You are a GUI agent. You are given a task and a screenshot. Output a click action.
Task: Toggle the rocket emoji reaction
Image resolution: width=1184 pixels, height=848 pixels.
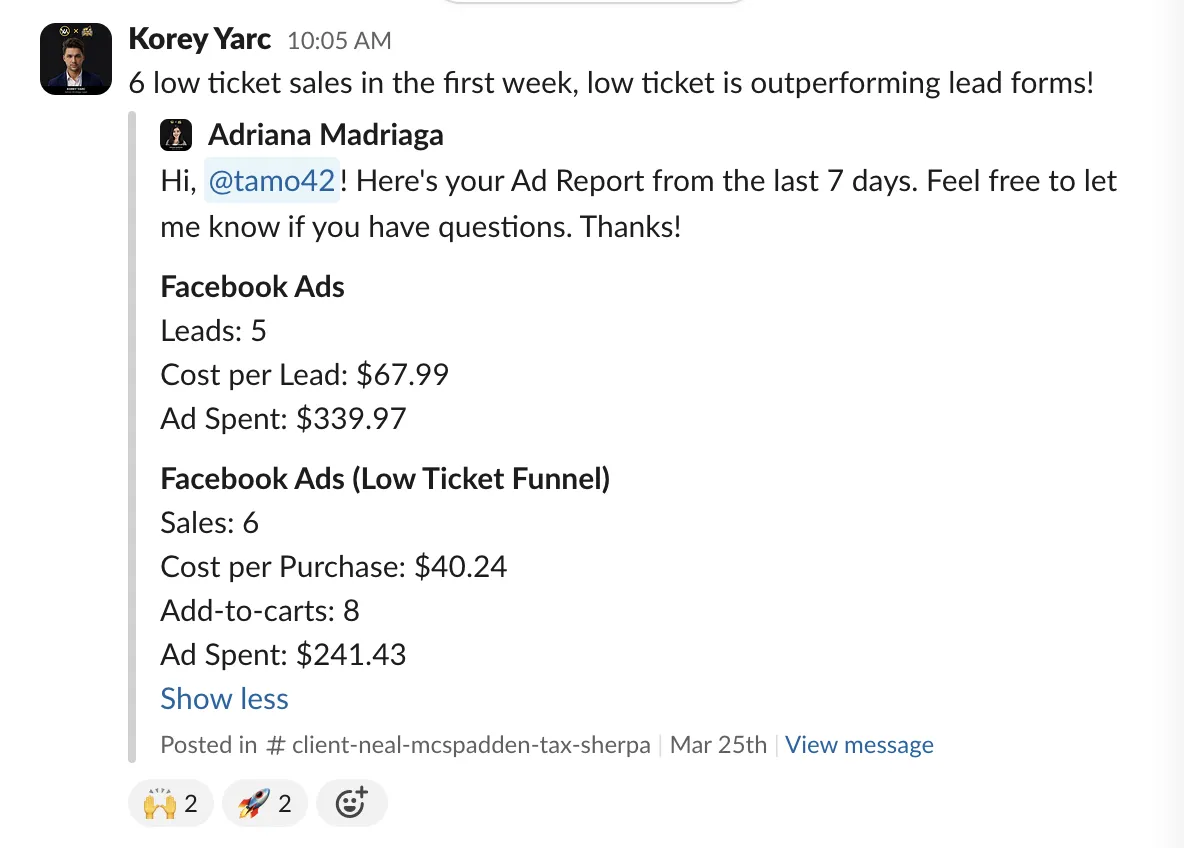[x=264, y=803]
